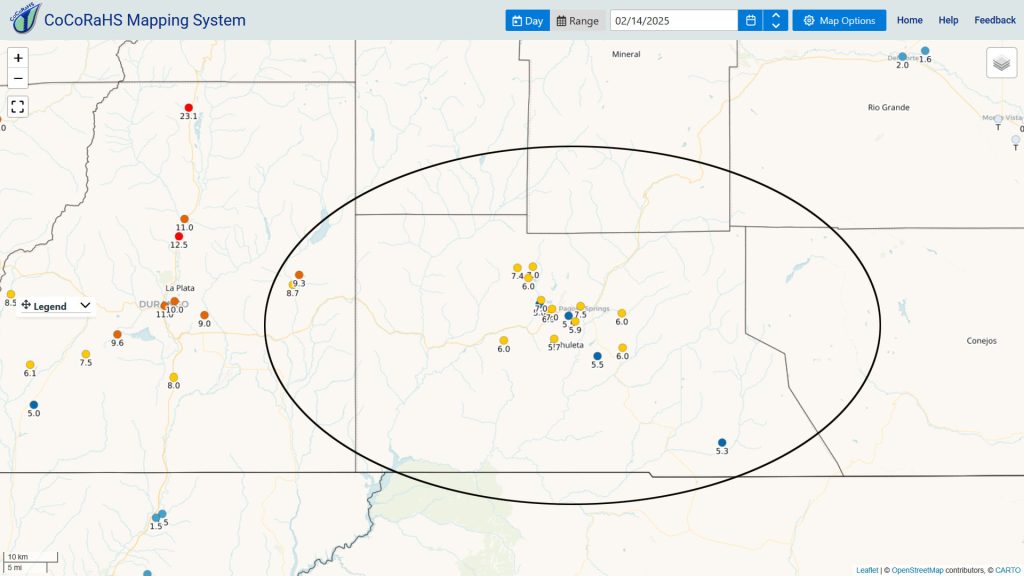Viewport: 1024px width, 576px height.
Task: Open the map layers control
Action: pos(1001,63)
